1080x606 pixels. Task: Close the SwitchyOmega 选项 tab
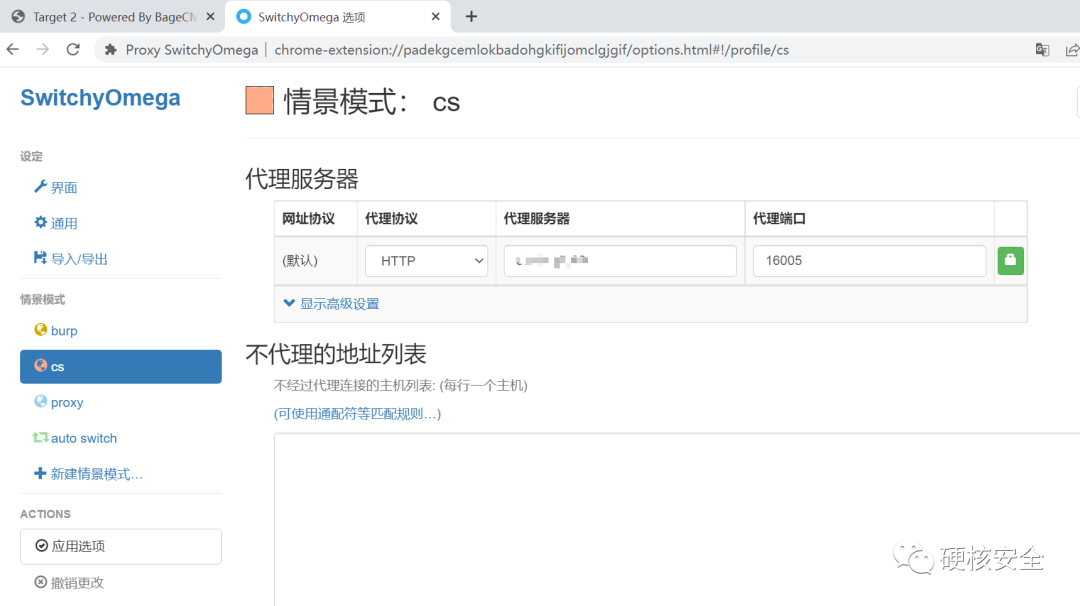(x=435, y=17)
